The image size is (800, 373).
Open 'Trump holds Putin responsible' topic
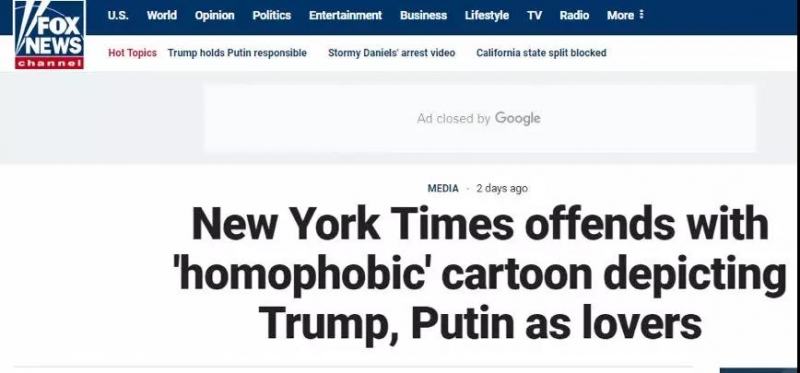coord(237,53)
